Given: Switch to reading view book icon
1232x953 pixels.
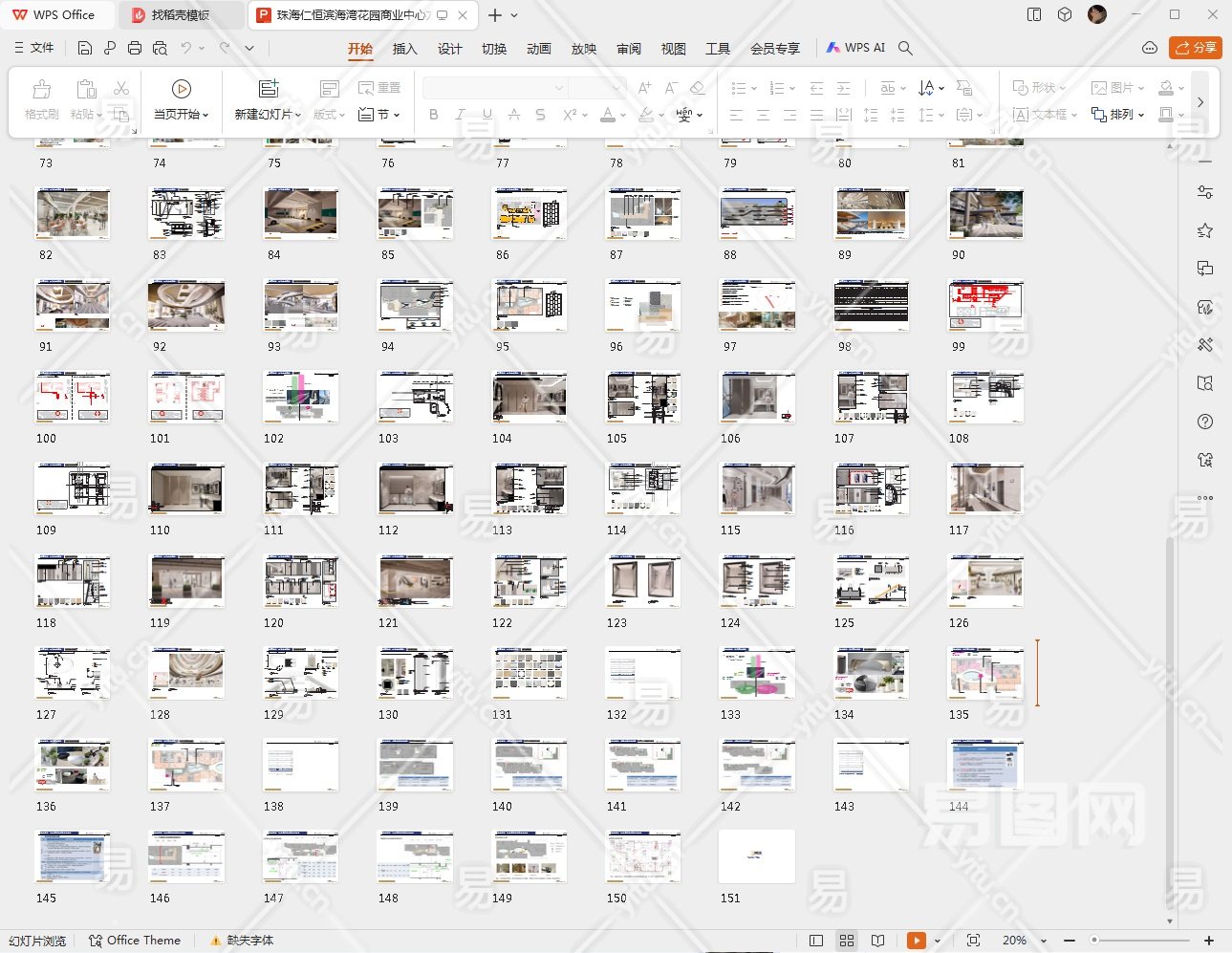Looking at the screenshot, I should 877,941.
